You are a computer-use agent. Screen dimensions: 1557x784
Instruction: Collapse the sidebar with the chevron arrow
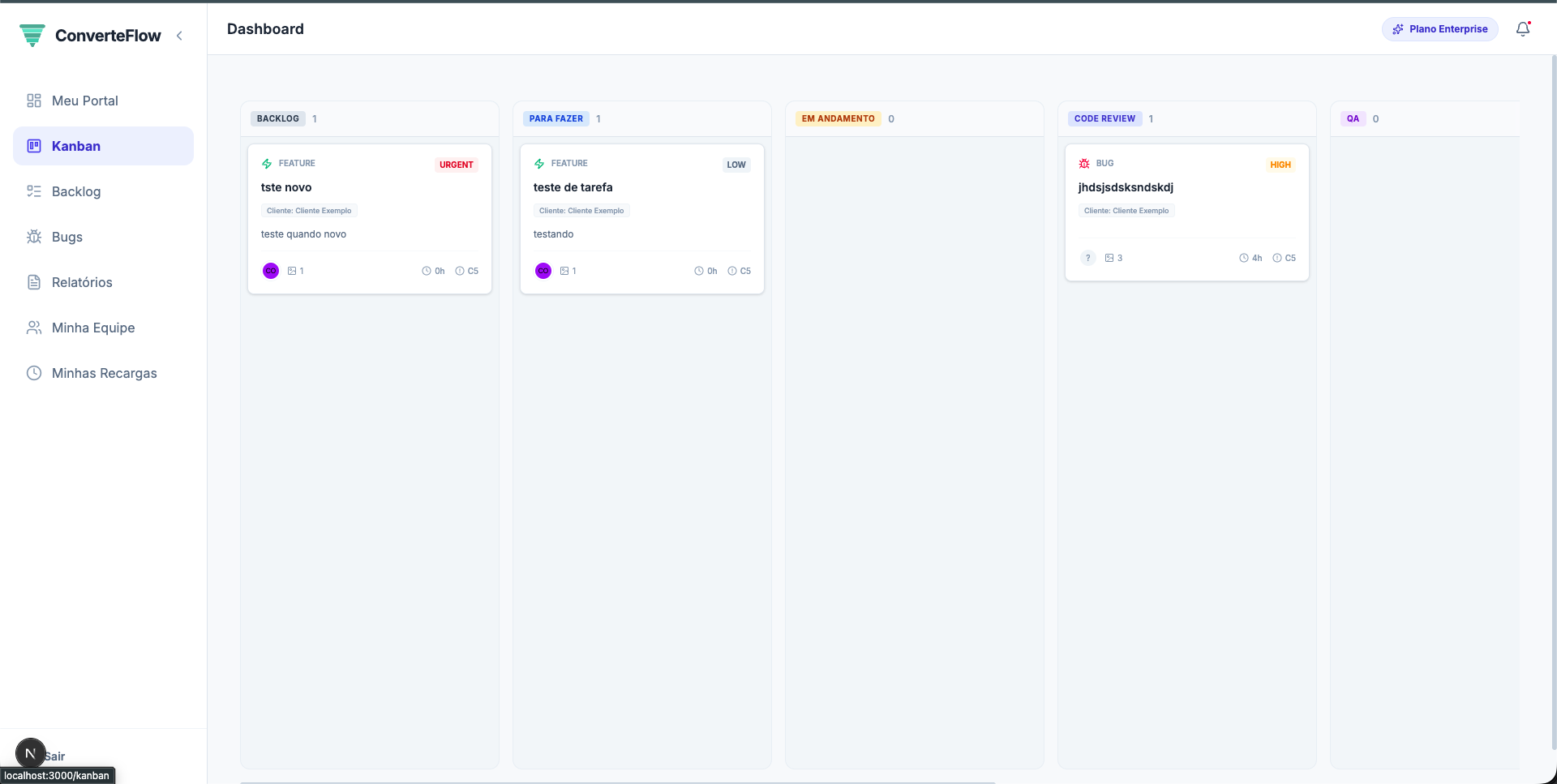coord(179,36)
